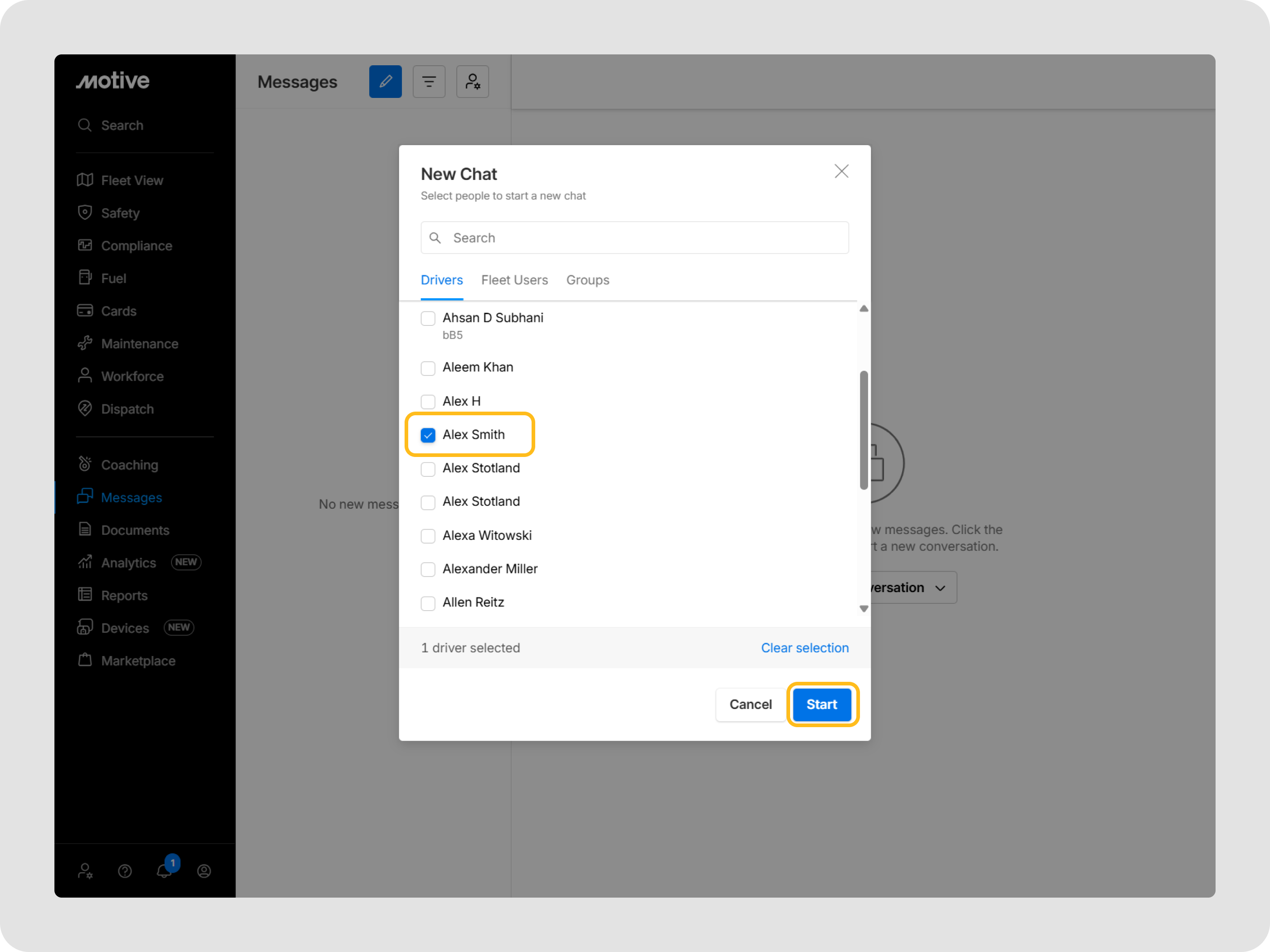Click the list scroll up arrow
This screenshot has width=1270, height=952.
(864, 309)
